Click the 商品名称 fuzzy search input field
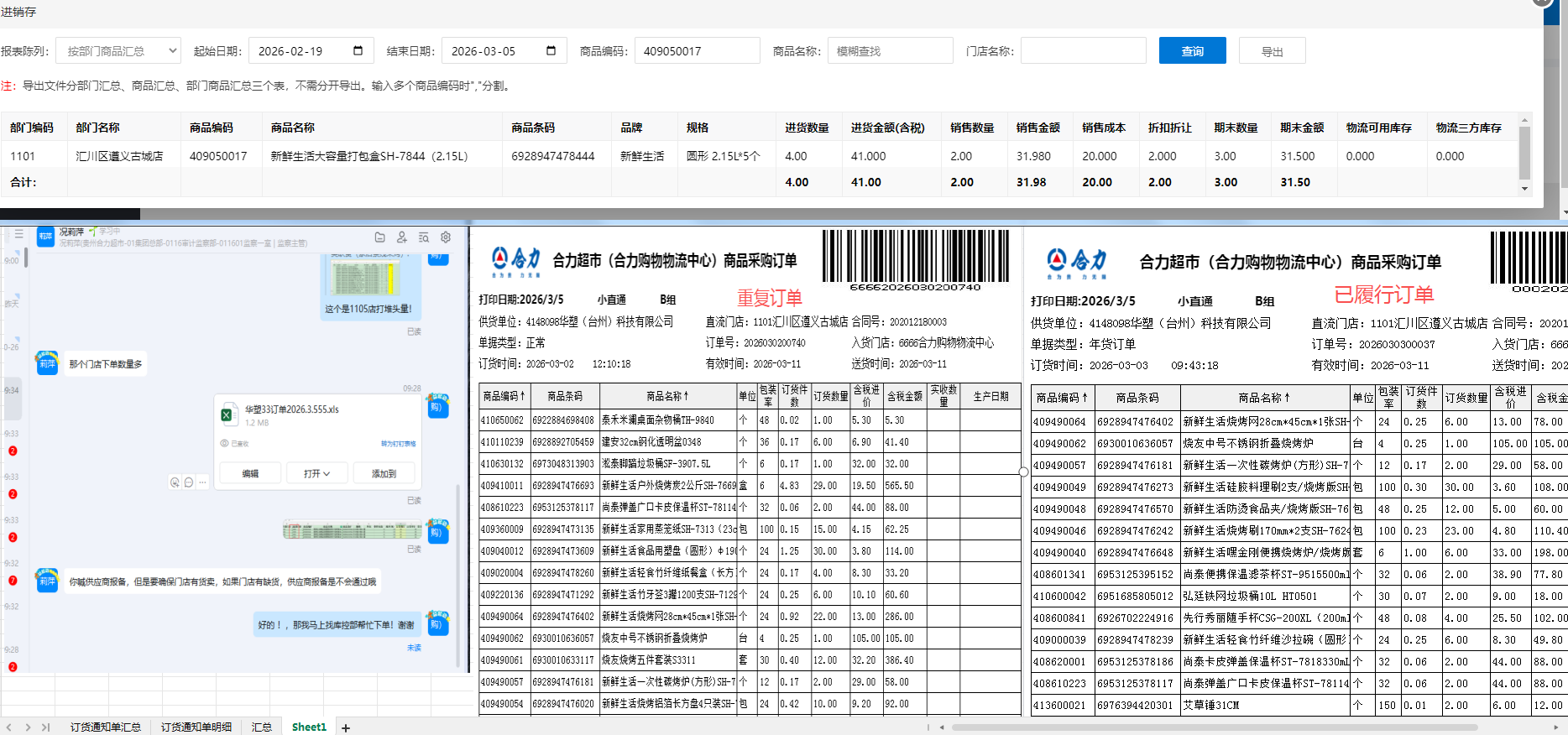 coord(890,51)
